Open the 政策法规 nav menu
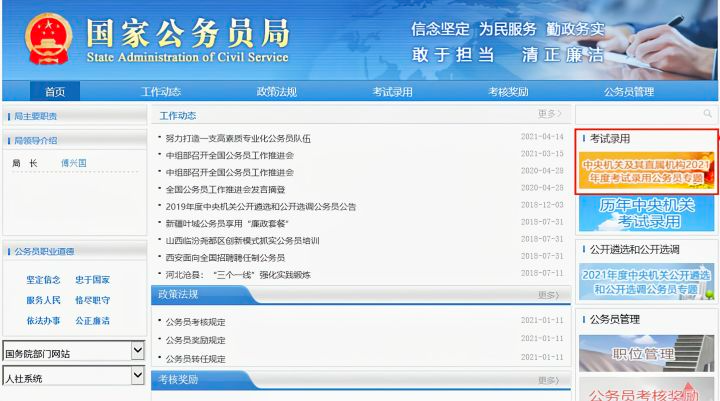 pyautogui.click(x=276, y=91)
